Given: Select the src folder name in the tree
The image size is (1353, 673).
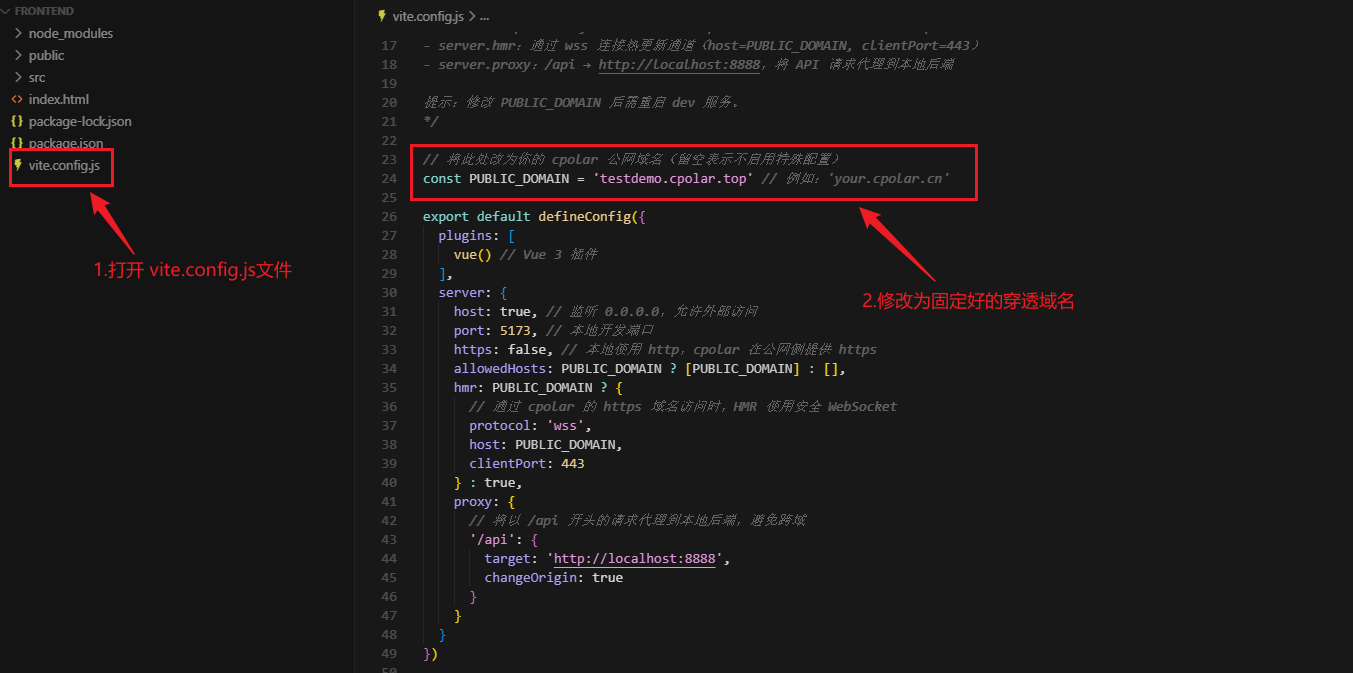Looking at the screenshot, I should (37, 77).
